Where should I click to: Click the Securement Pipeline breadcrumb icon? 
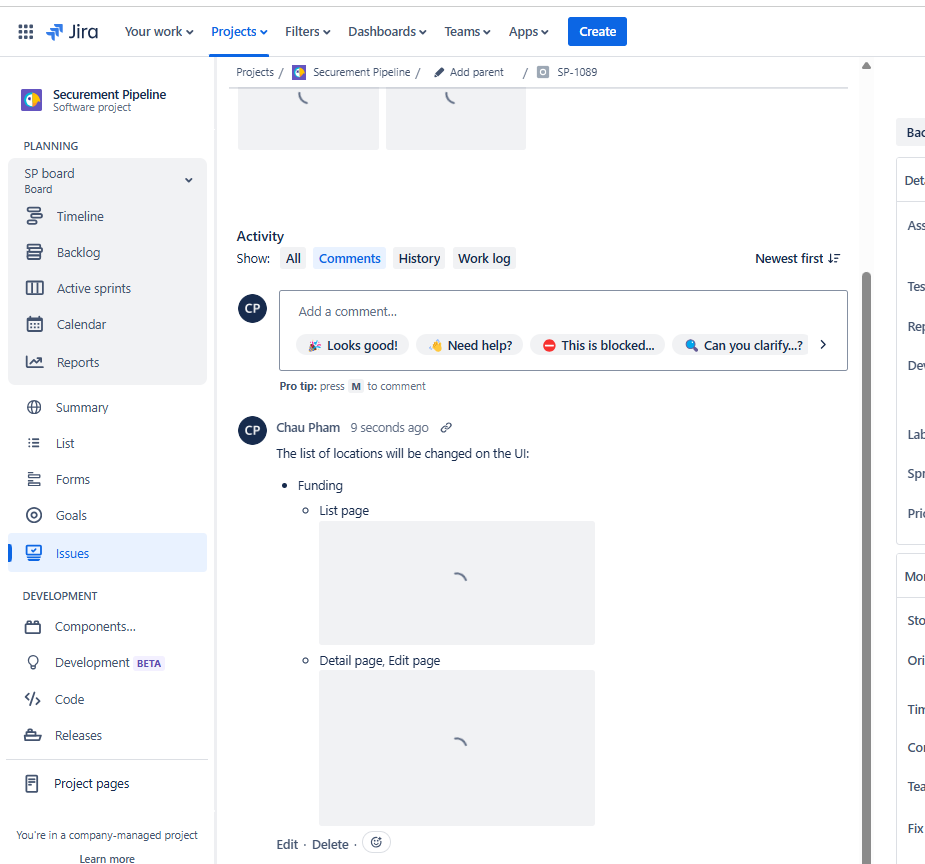pyautogui.click(x=299, y=72)
